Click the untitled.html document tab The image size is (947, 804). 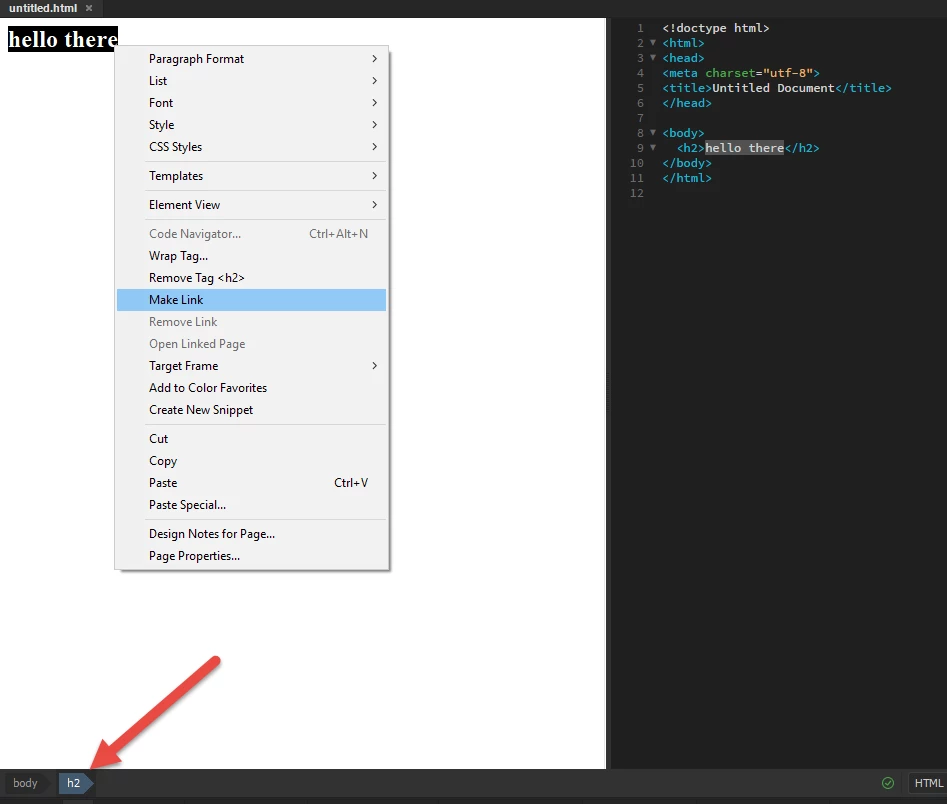[x=43, y=8]
